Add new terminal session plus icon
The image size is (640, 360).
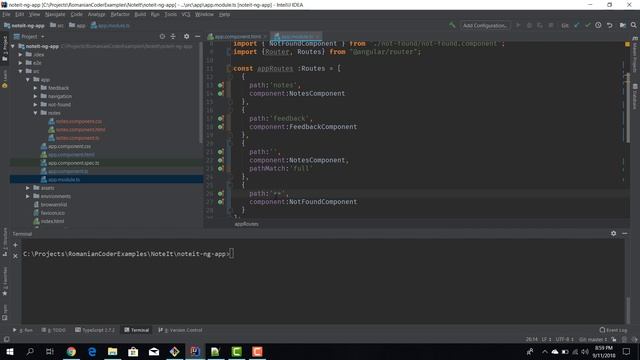tap(16, 245)
